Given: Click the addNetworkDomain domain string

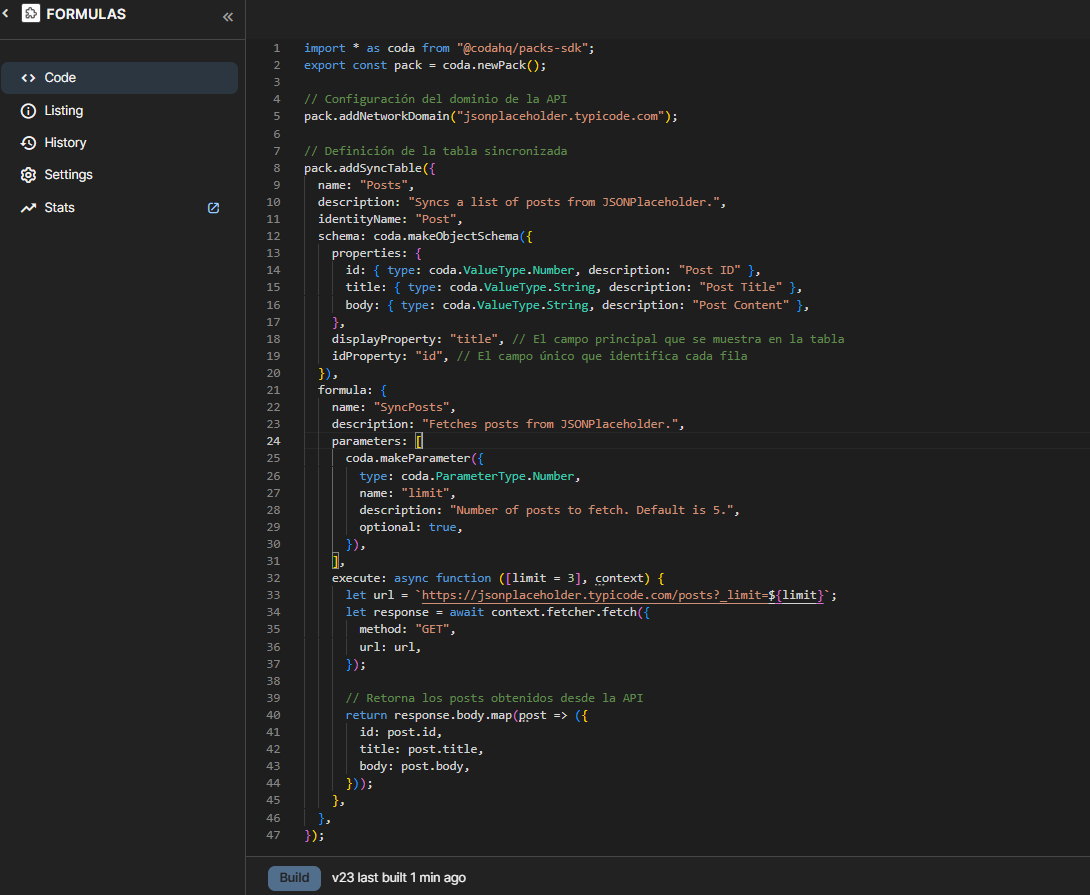Looking at the screenshot, I should (x=560, y=116).
